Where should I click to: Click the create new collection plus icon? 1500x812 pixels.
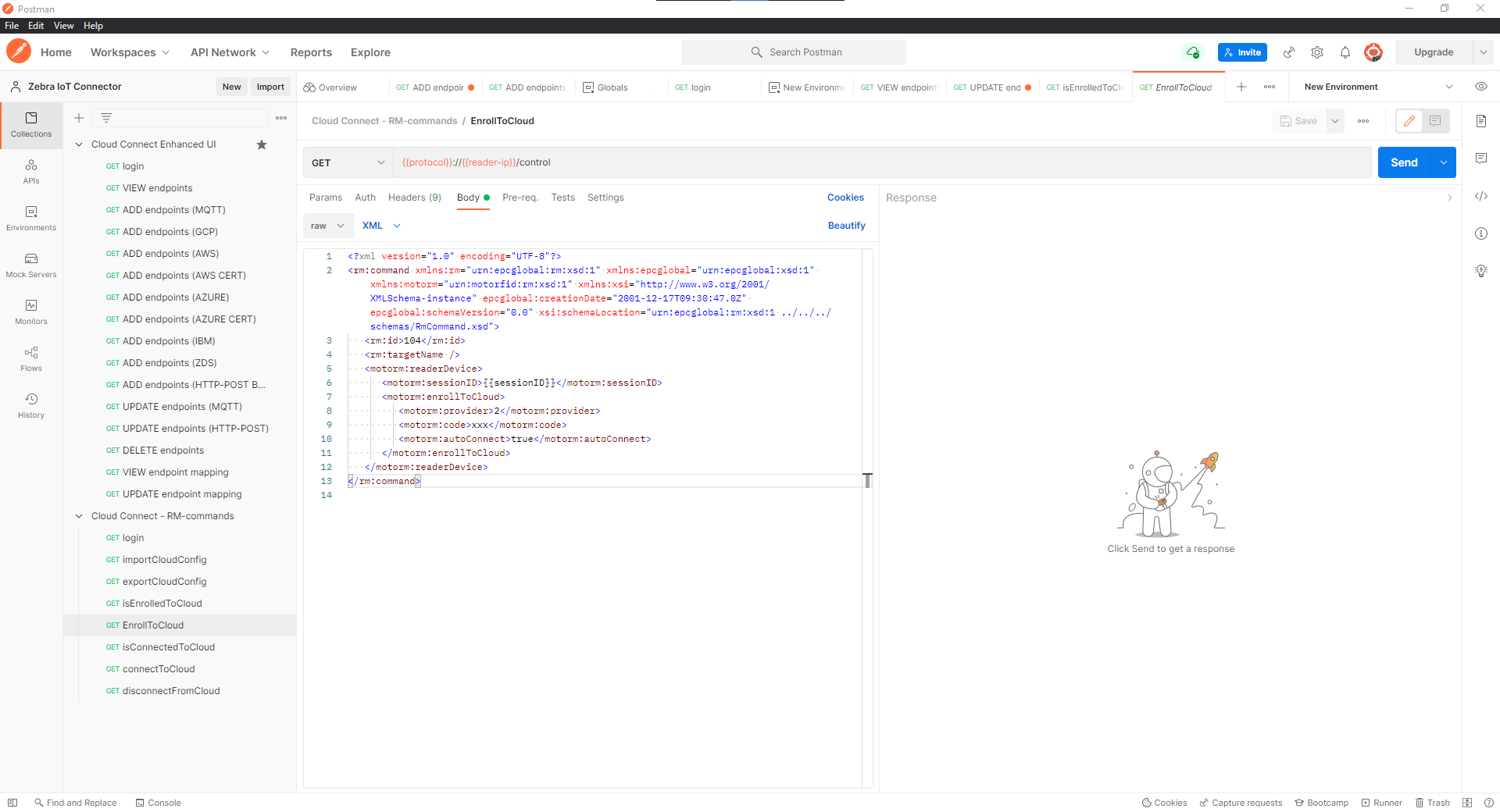79,118
